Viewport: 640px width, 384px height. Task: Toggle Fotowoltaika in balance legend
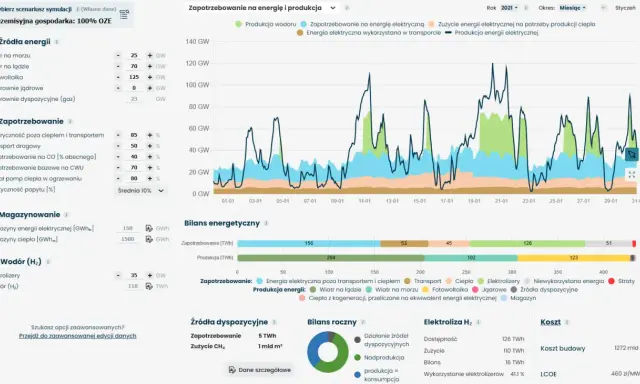click(445, 290)
